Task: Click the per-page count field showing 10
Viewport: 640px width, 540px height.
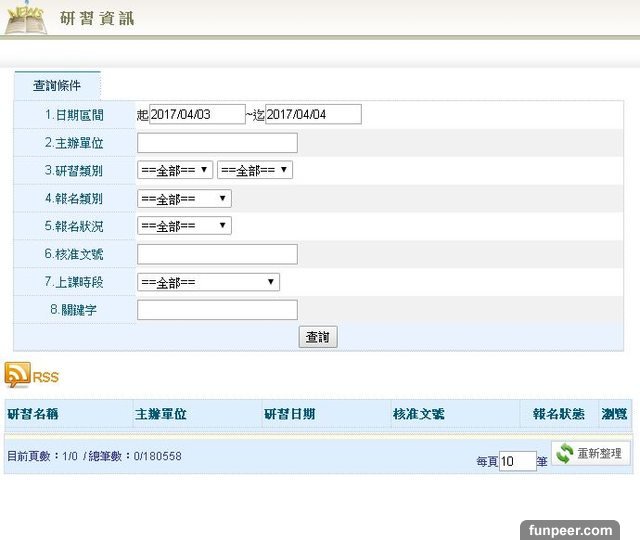Action: pos(517,461)
